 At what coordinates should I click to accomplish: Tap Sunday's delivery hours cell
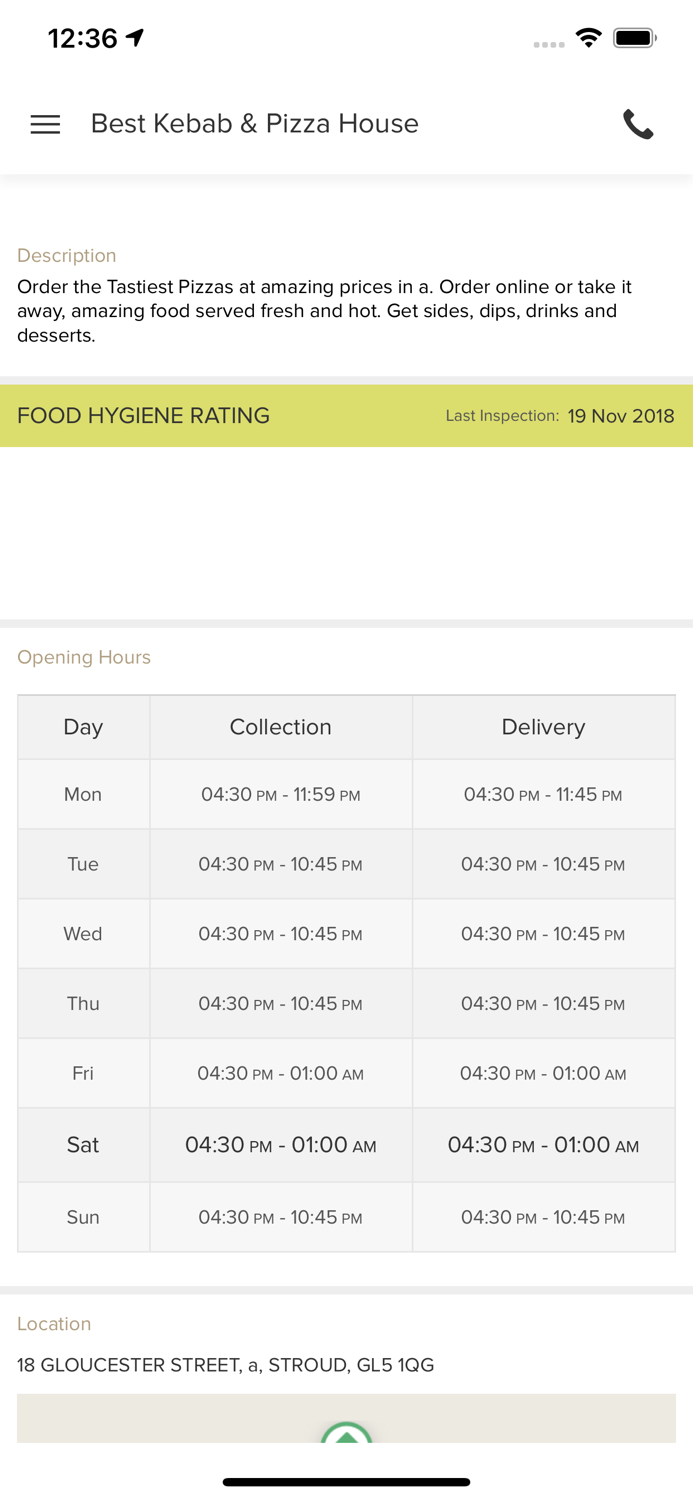543,1217
